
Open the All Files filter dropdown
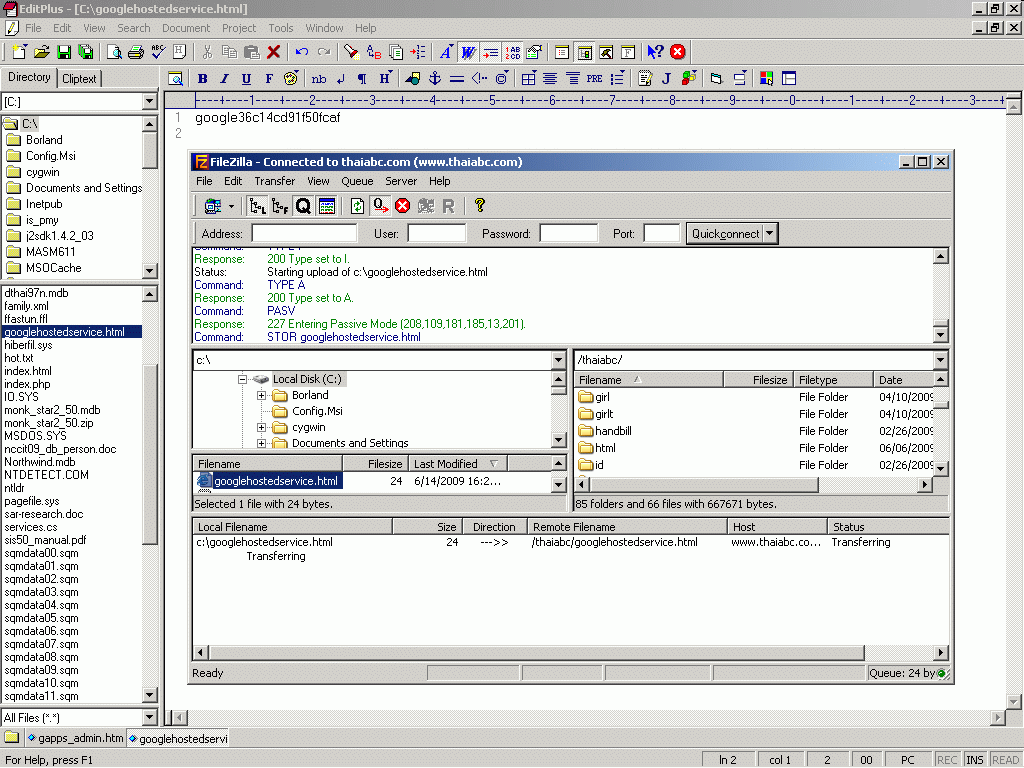tap(149, 717)
